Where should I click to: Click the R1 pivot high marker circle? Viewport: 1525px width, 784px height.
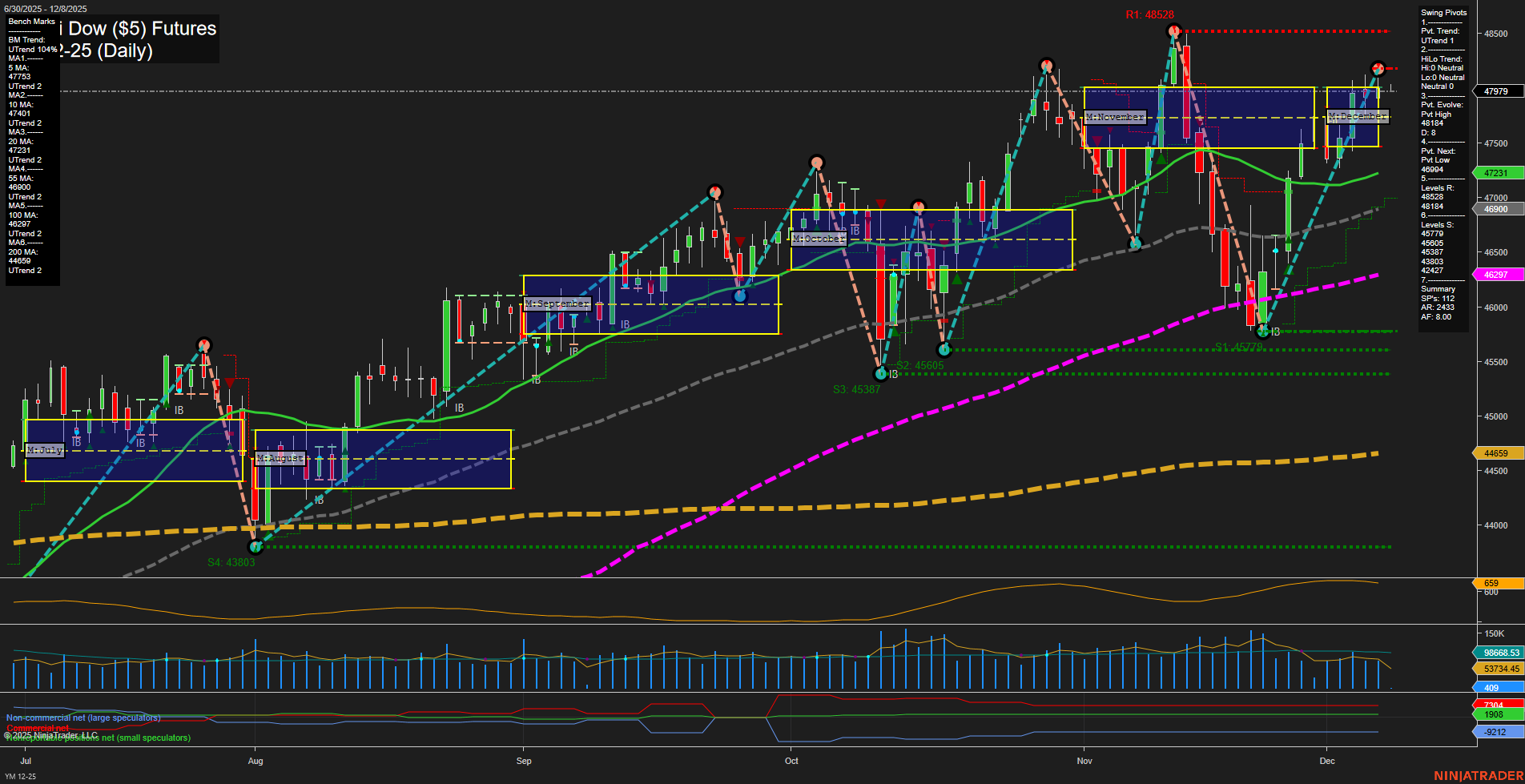tap(1173, 30)
